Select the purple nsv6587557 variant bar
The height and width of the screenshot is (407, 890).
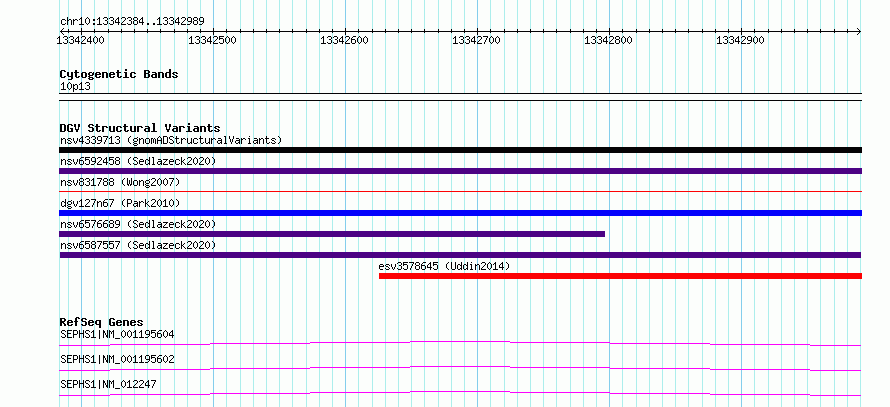460,255
